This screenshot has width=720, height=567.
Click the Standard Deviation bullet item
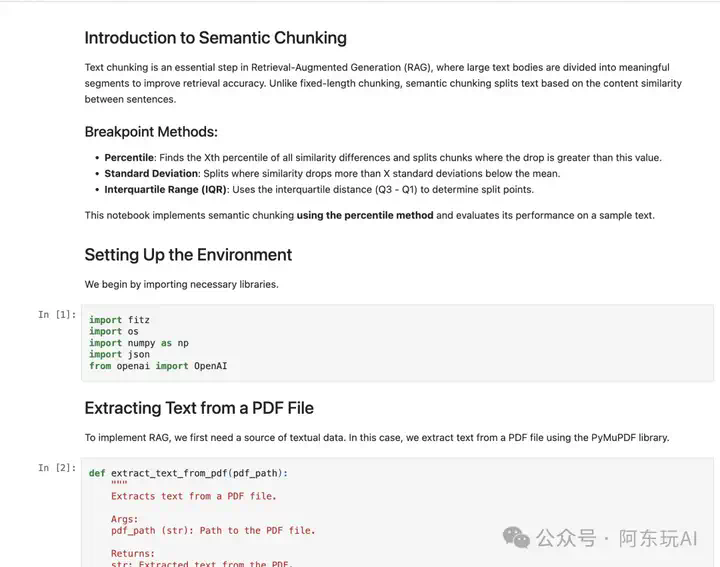(332, 174)
